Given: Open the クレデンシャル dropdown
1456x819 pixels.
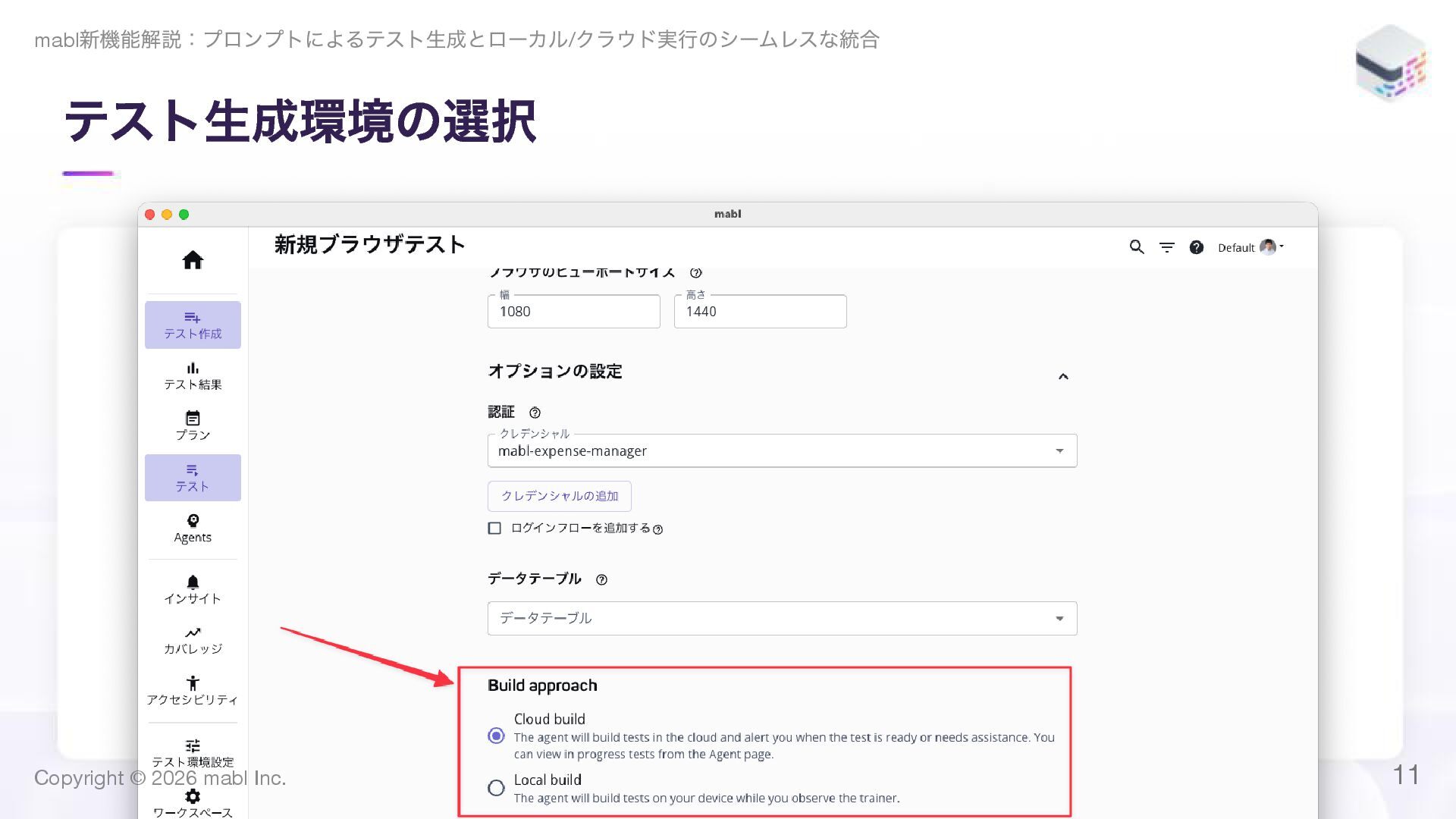Looking at the screenshot, I should click(781, 451).
